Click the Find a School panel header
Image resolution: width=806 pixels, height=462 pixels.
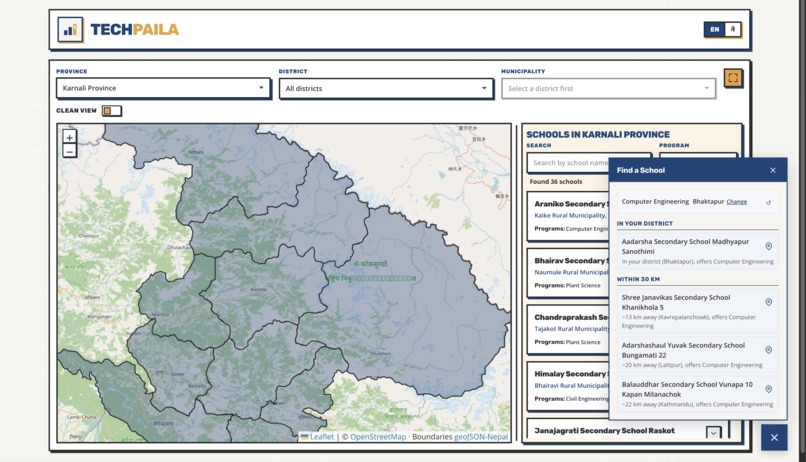click(698, 170)
